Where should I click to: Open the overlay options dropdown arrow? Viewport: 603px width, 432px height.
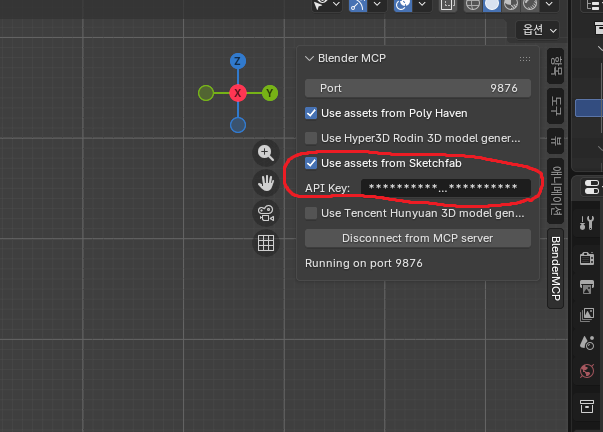click(x=422, y=4)
